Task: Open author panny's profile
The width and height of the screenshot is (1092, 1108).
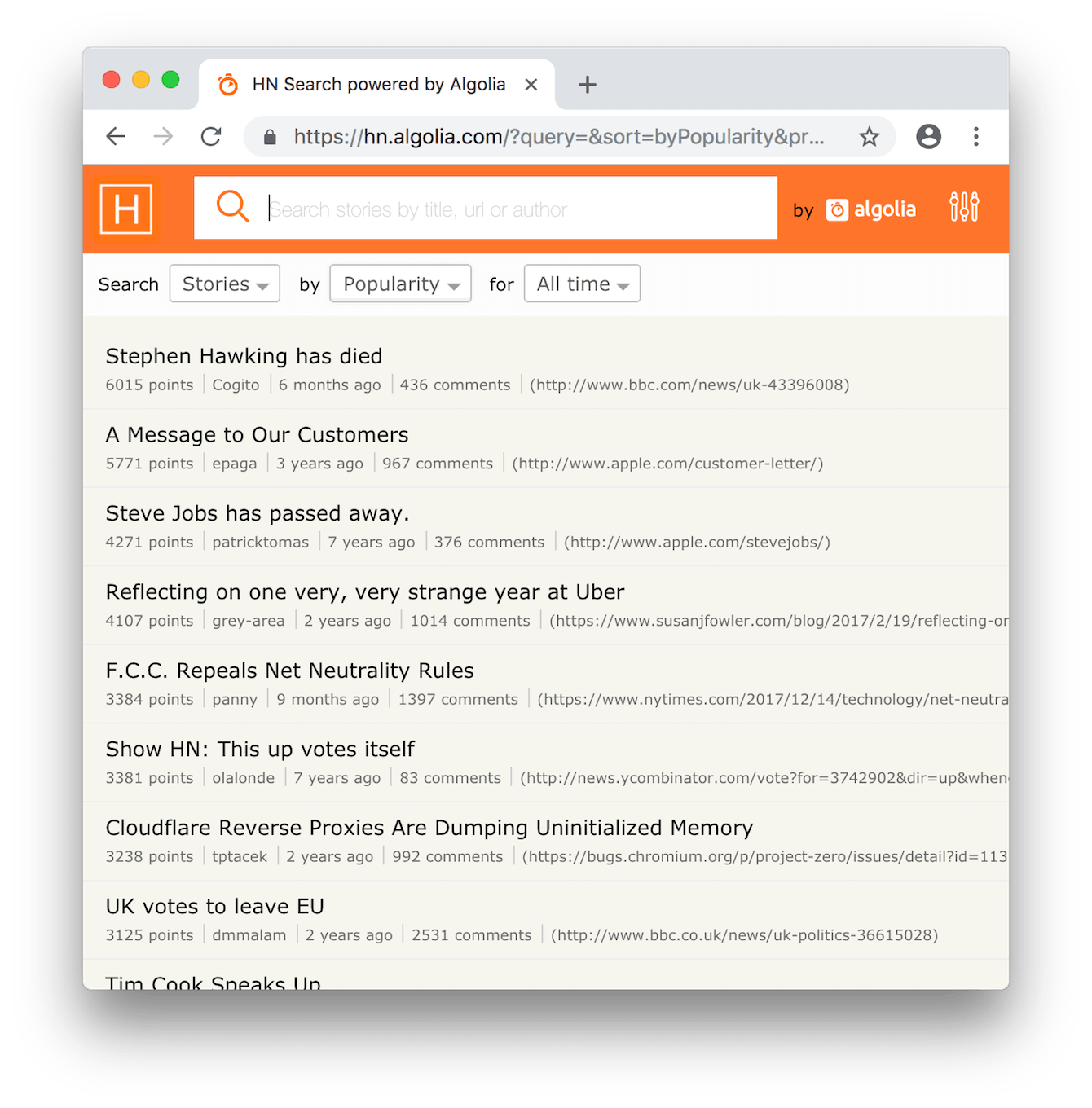Action: 235,699
